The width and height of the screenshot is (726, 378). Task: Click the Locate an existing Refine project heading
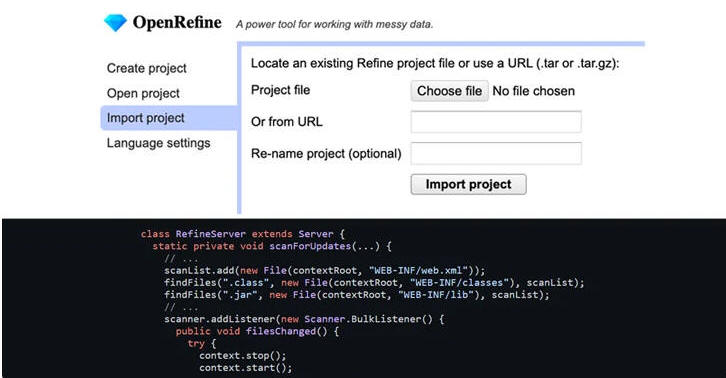pos(435,63)
